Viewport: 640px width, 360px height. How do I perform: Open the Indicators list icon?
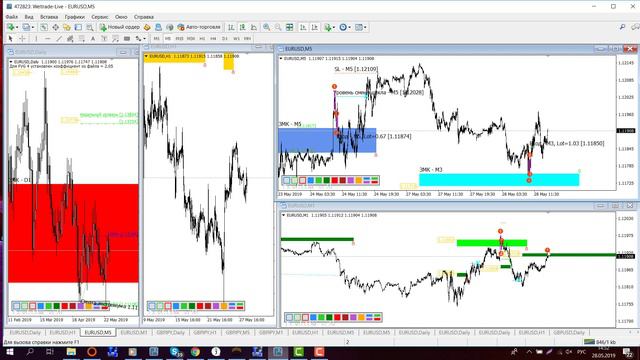pos(327,27)
